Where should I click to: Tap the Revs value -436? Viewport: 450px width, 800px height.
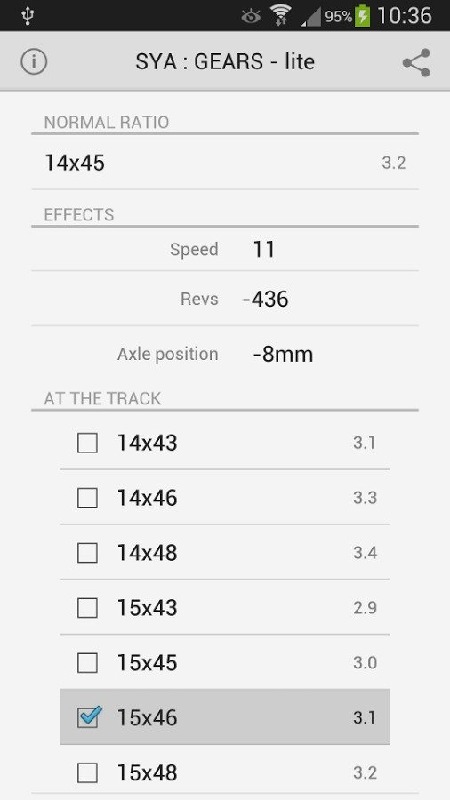click(x=266, y=299)
